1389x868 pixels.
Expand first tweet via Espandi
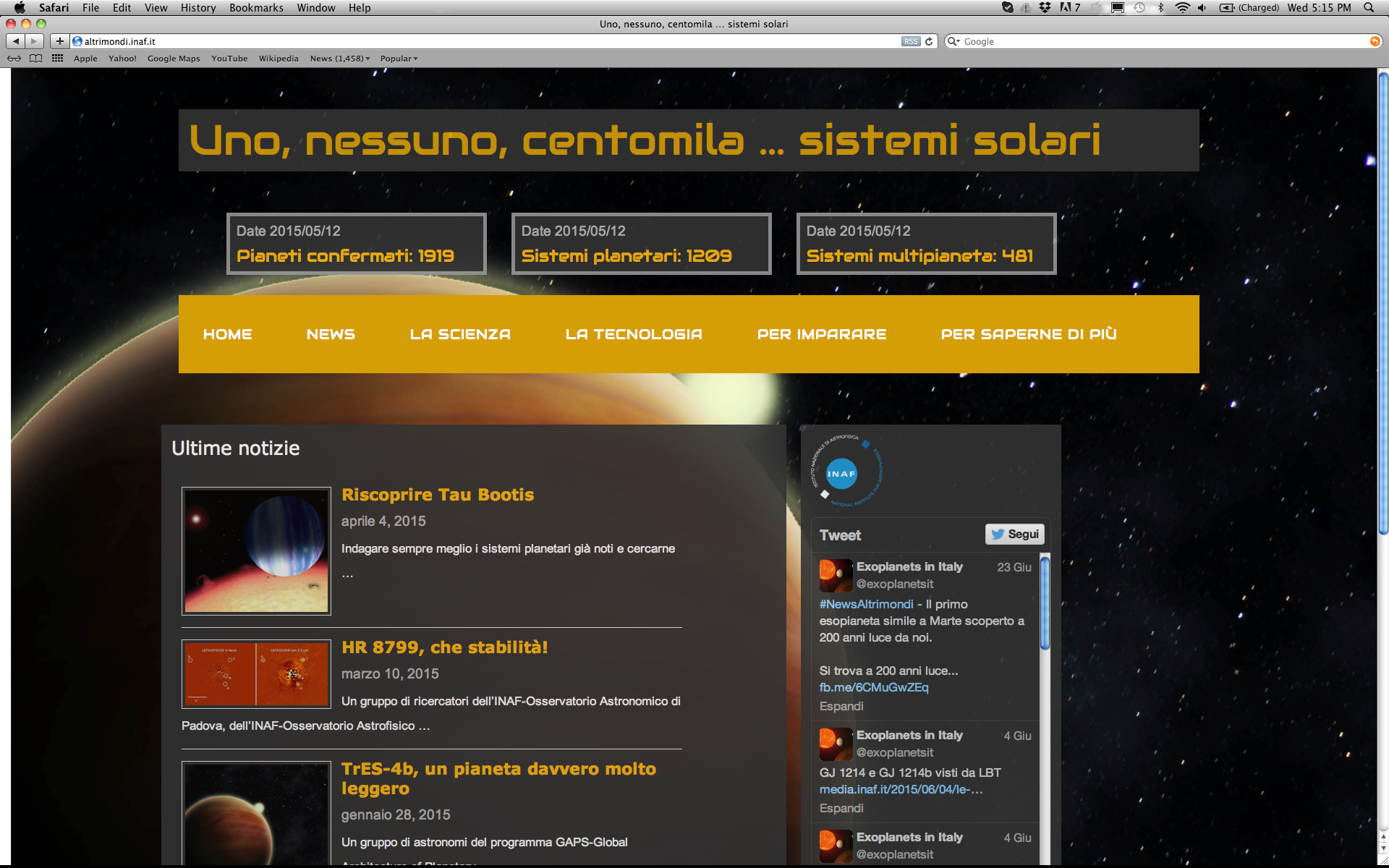point(841,706)
